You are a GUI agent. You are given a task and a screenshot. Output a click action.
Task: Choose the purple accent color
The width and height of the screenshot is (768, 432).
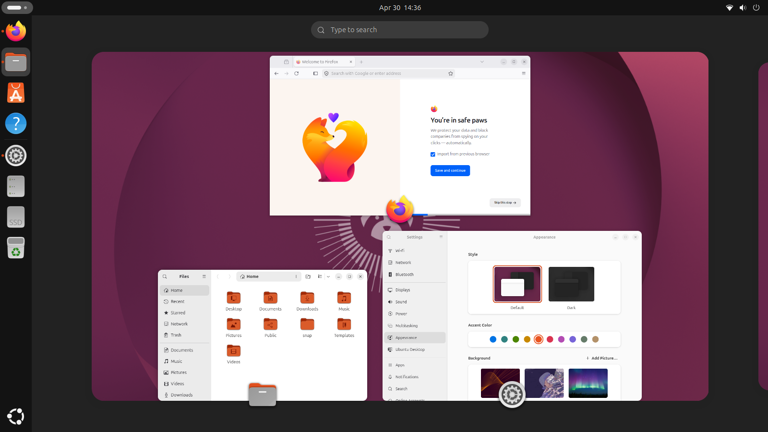coord(573,339)
